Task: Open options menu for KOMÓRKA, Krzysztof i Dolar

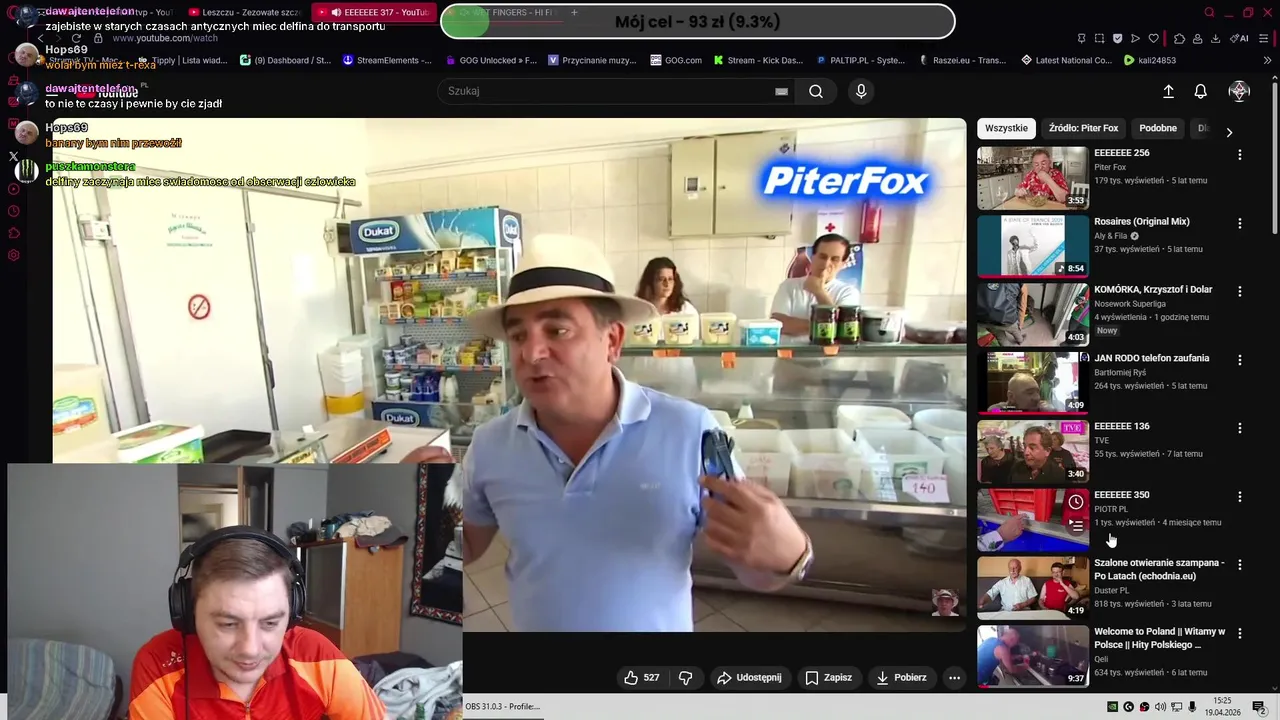Action: coord(1239,291)
